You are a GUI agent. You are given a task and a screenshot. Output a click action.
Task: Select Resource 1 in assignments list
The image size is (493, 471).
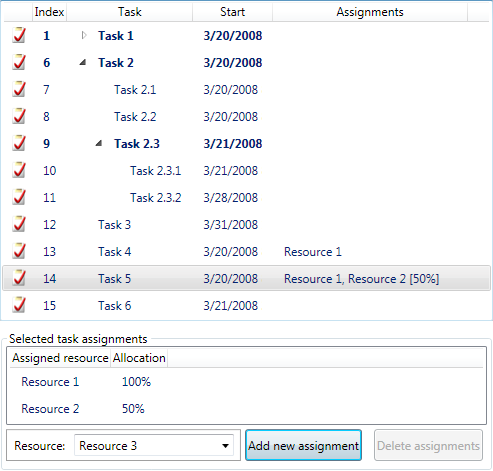50,382
